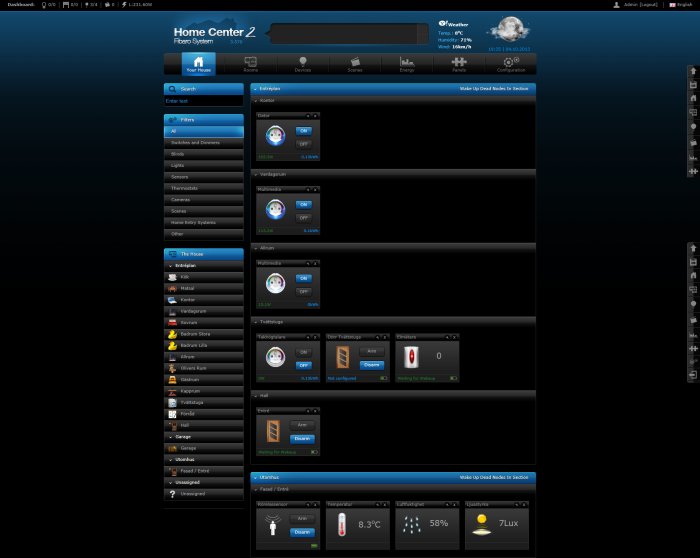
Task: Click the Allrum Multimedia plug icon
Action: [275, 283]
